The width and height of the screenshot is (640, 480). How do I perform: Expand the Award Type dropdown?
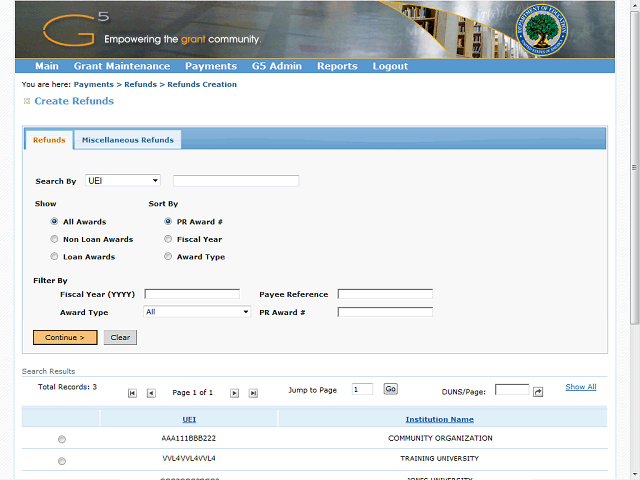pos(196,312)
